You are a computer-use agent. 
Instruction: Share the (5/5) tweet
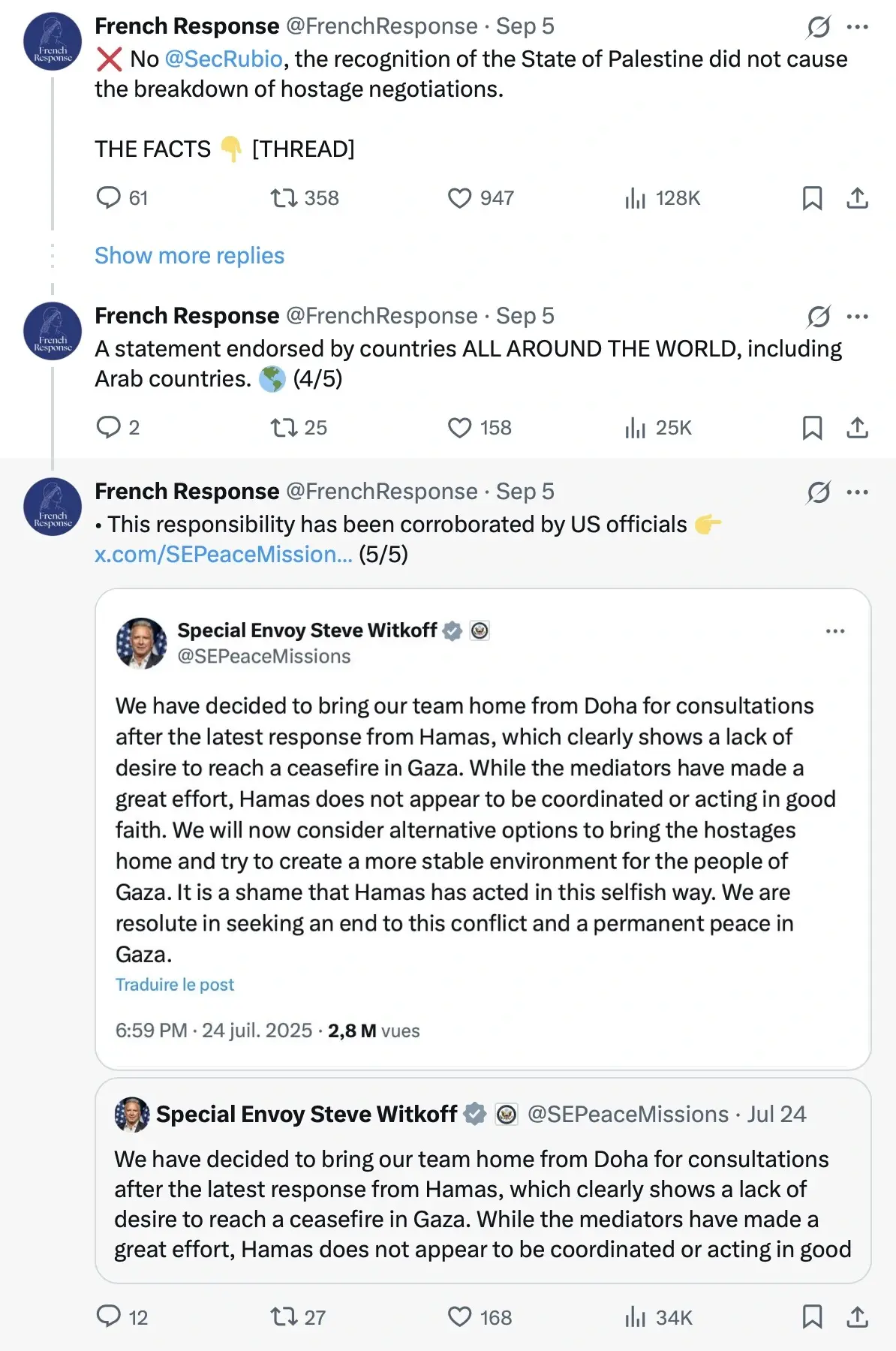[857, 1317]
